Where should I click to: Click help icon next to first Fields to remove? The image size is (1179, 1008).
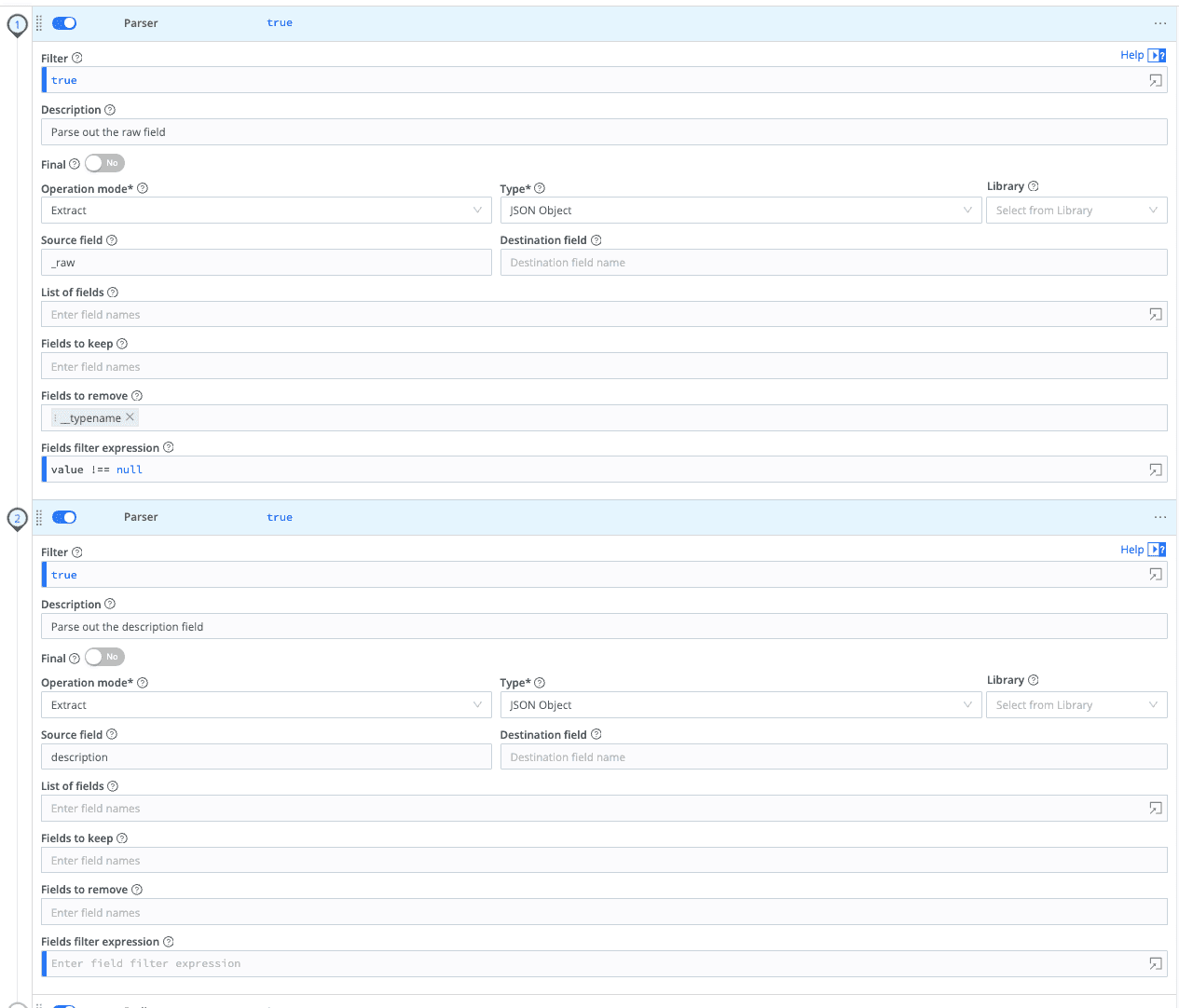[x=137, y=396]
